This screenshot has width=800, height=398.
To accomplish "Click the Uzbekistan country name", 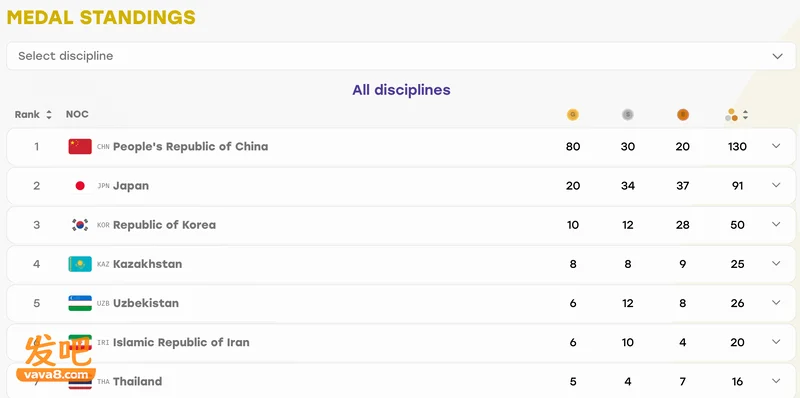I will point(146,303).
